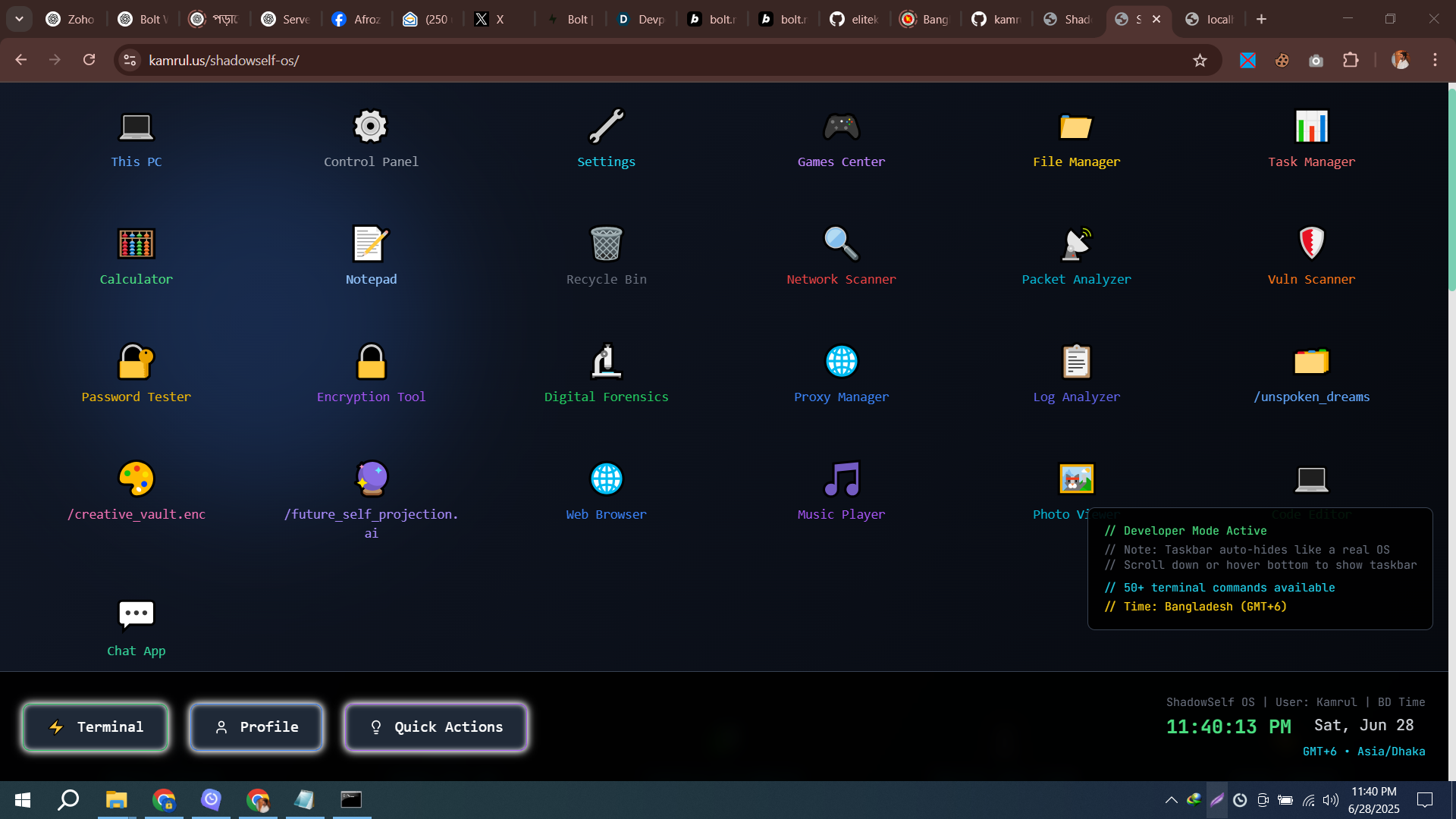This screenshot has height=819, width=1456.
Task: Launch the Packet Analyzer icon
Action: pyautogui.click(x=1076, y=244)
